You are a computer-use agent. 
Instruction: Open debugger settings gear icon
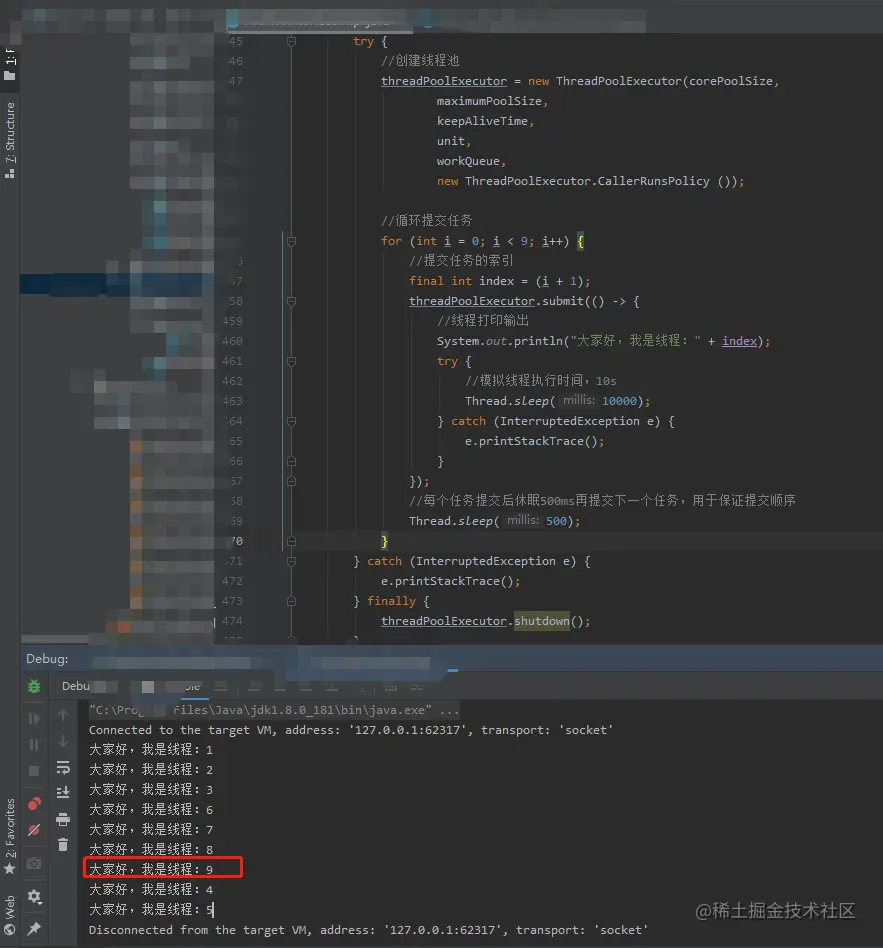click(x=34, y=897)
